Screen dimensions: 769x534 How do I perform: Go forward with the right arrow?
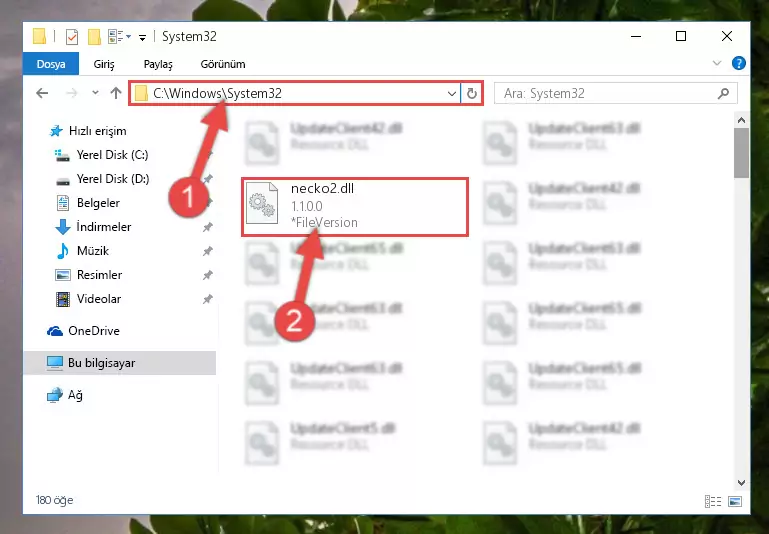pyautogui.click(x=72, y=93)
